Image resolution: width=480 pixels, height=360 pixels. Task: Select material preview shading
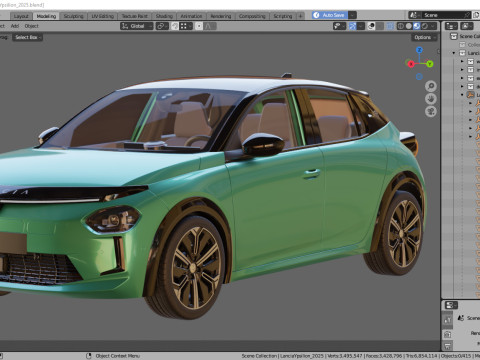click(x=417, y=26)
